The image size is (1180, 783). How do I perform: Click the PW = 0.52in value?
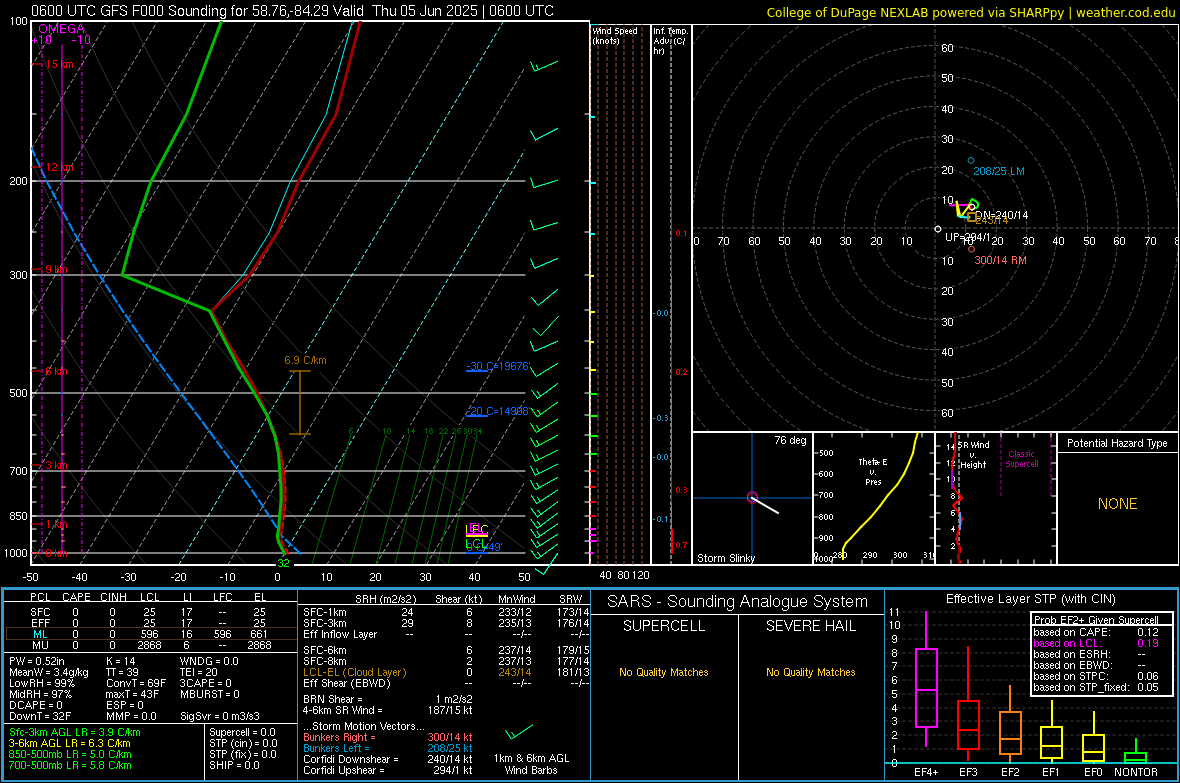tap(38, 661)
